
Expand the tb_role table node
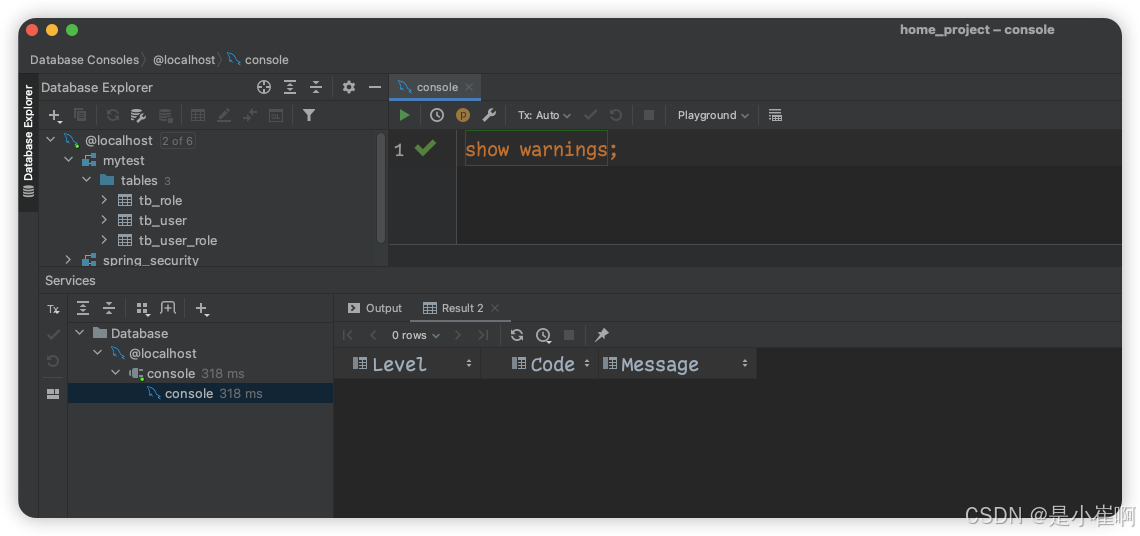[x=104, y=199]
